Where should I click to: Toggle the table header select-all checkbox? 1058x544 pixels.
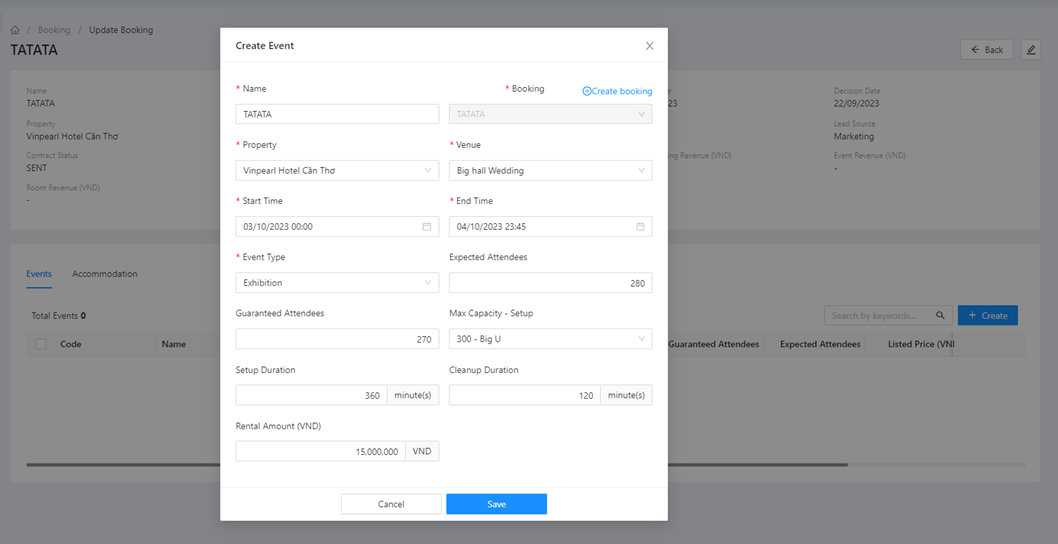click(41, 344)
